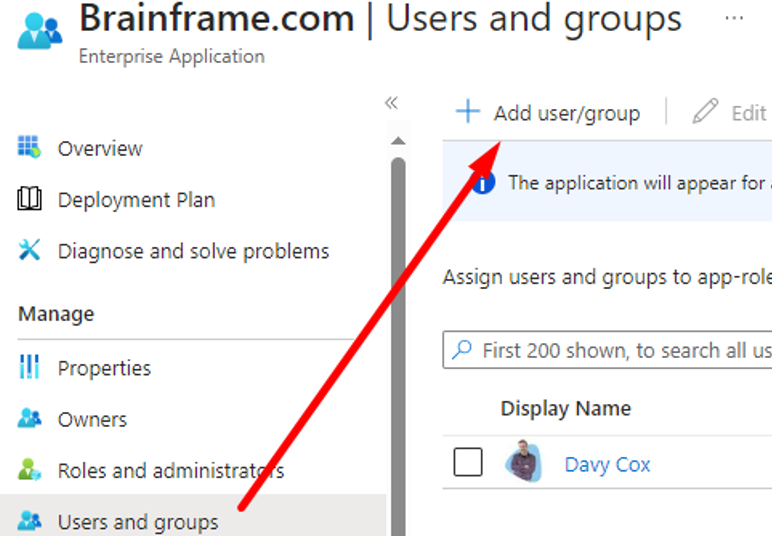Click the Users and groups sidebar icon
772x536 pixels.
(29, 521)
